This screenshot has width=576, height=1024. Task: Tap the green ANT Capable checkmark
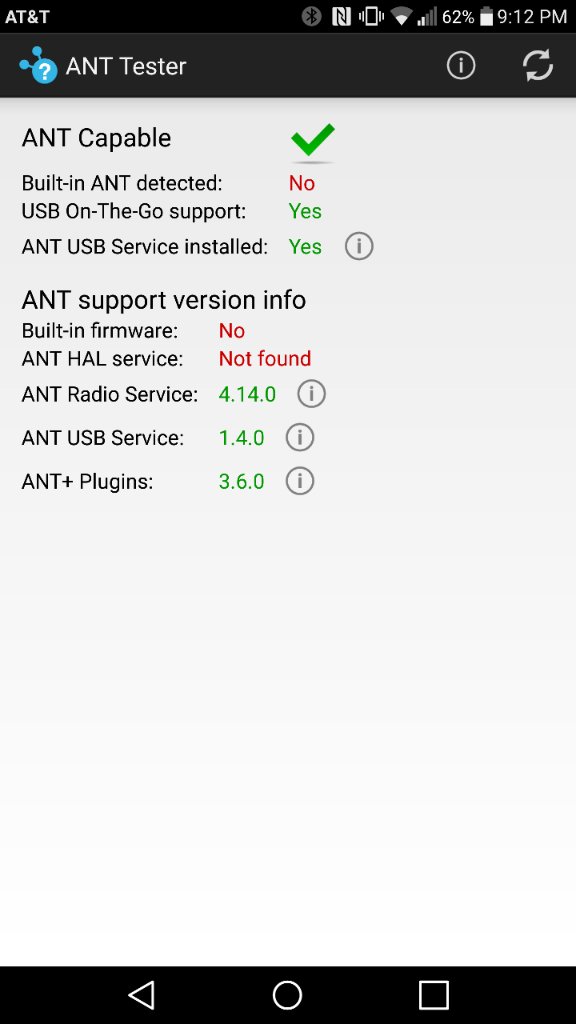pyautogui.click(x=313, y=140)
